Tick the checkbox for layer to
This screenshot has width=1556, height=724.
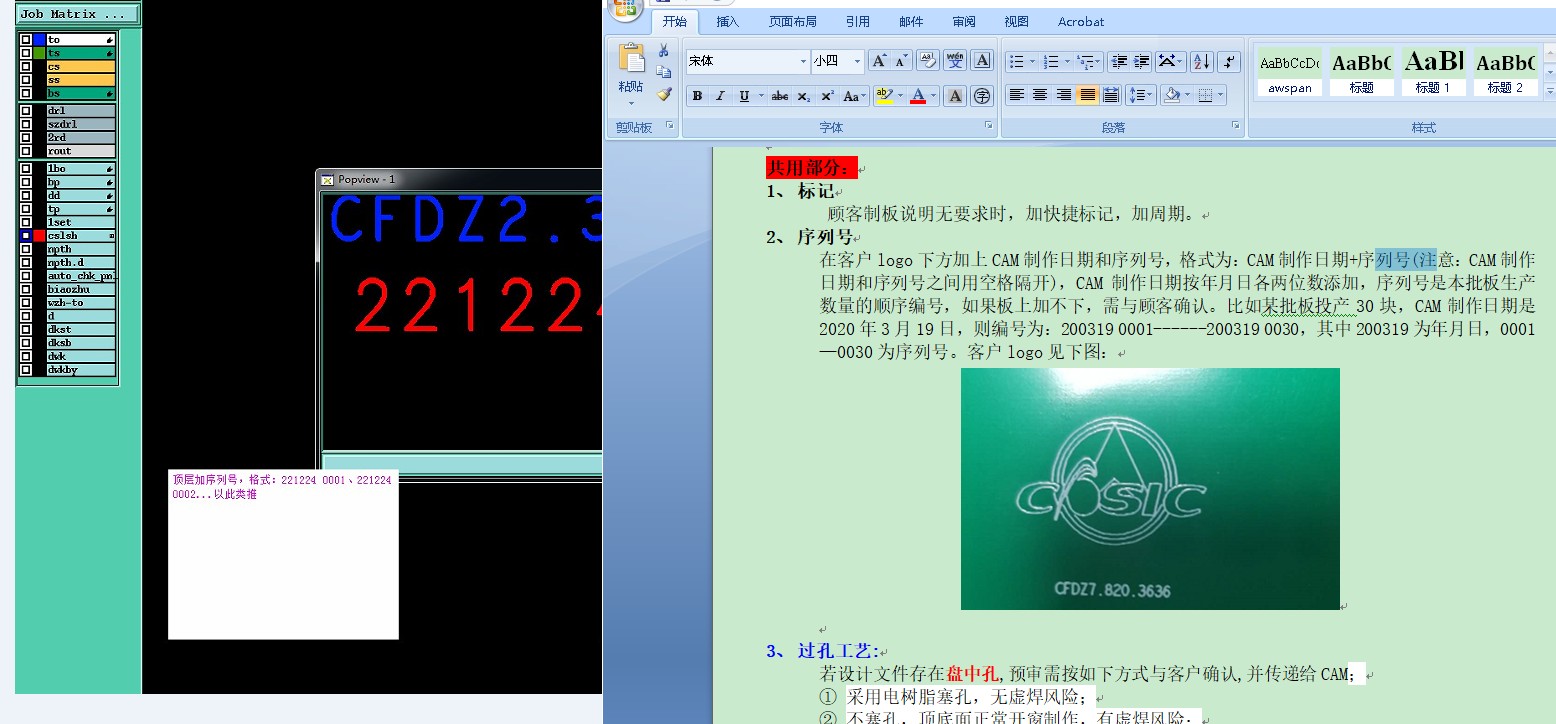point(26,39)
